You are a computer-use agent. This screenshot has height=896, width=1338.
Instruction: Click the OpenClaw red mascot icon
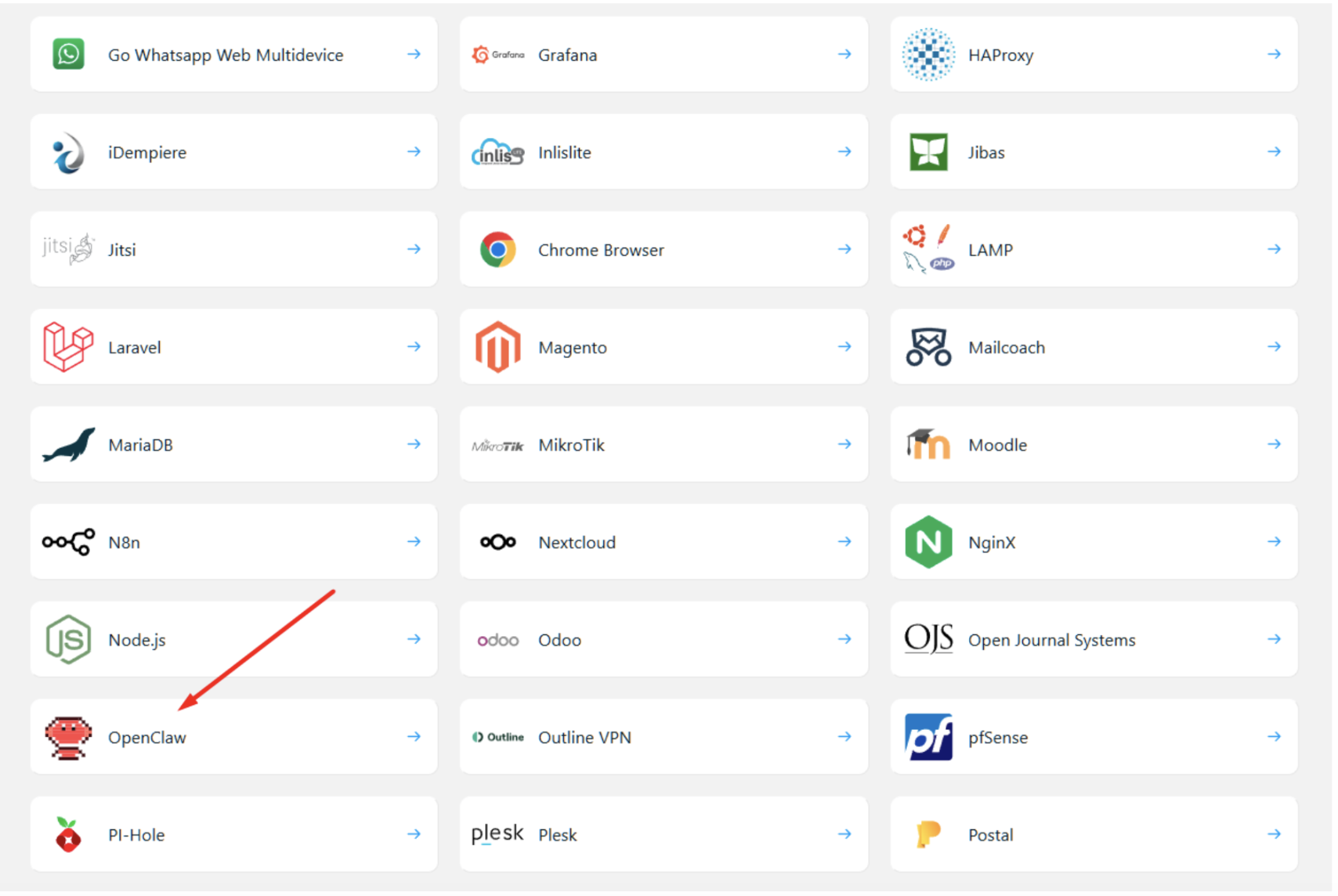68,737
